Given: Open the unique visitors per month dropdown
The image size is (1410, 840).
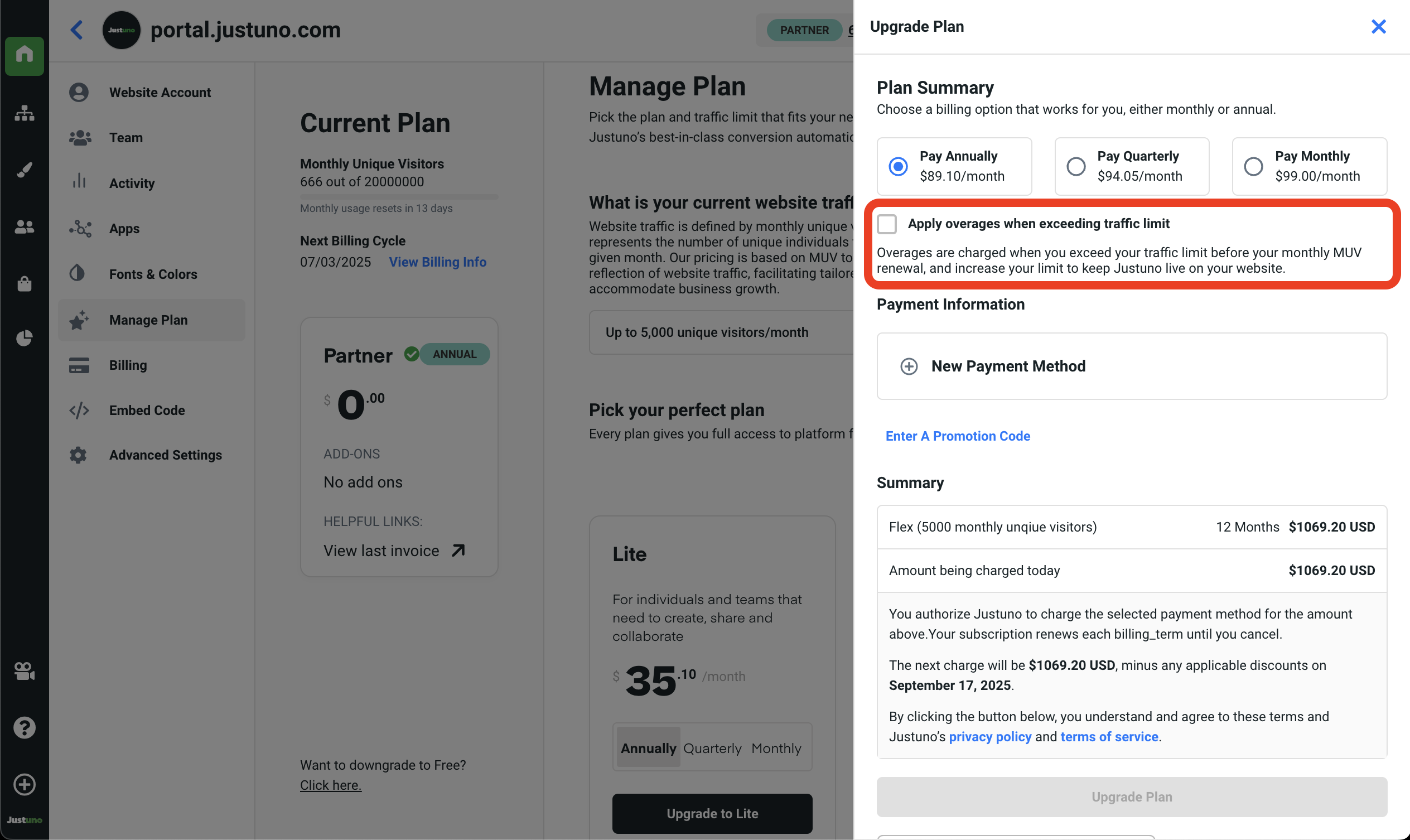Looking at the screenshot, I should pos(720,332).
